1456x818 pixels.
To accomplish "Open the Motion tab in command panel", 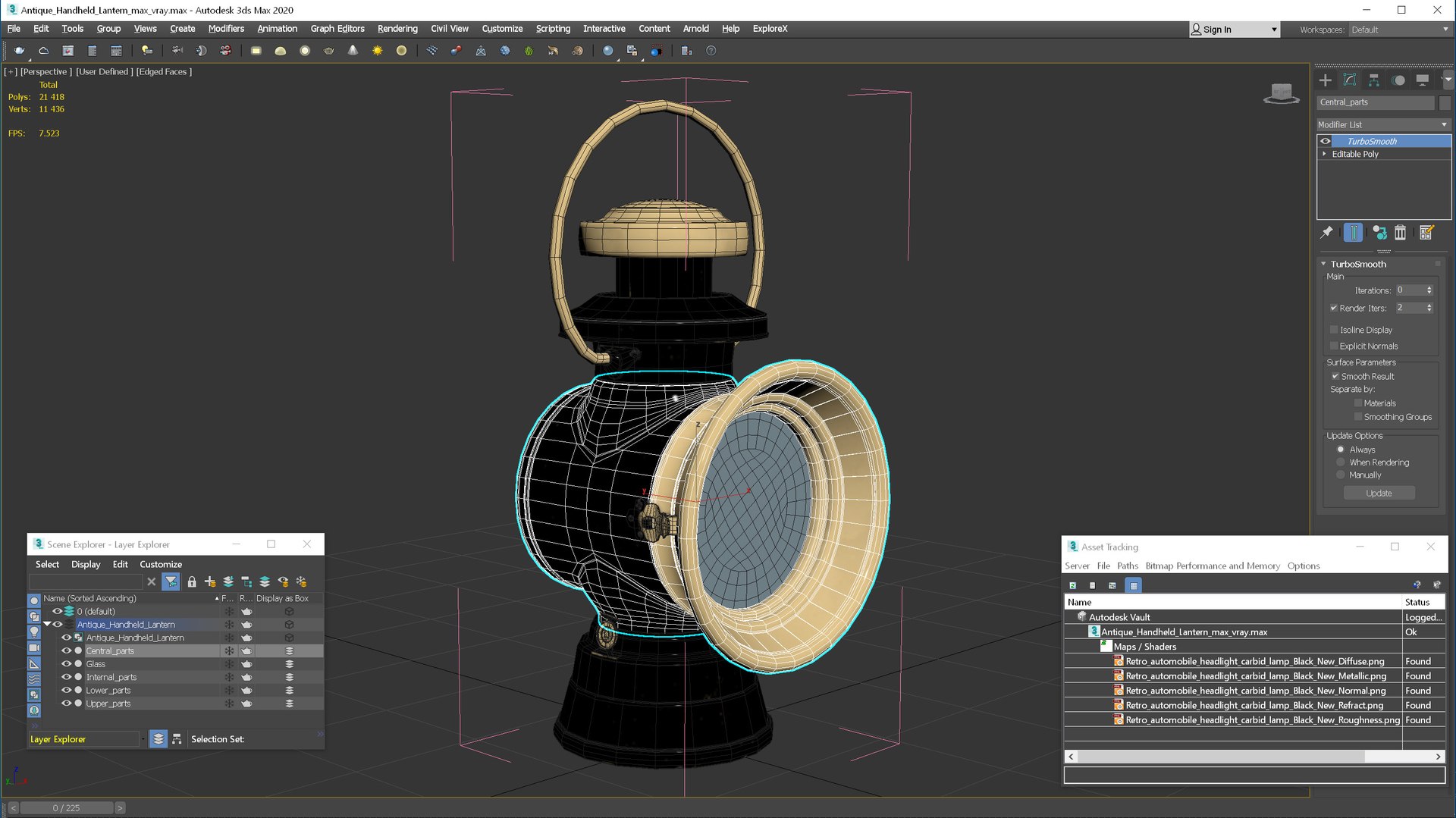I will tap(1398, 80).
